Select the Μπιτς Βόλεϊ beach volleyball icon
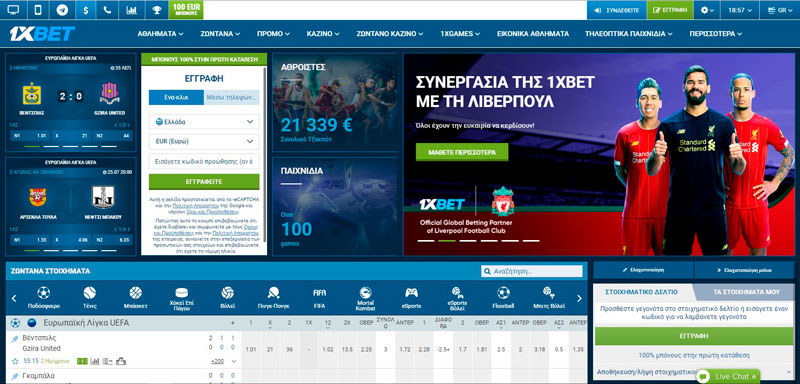The height and width of the screenshot is (384, 800). tap(549, 298)
